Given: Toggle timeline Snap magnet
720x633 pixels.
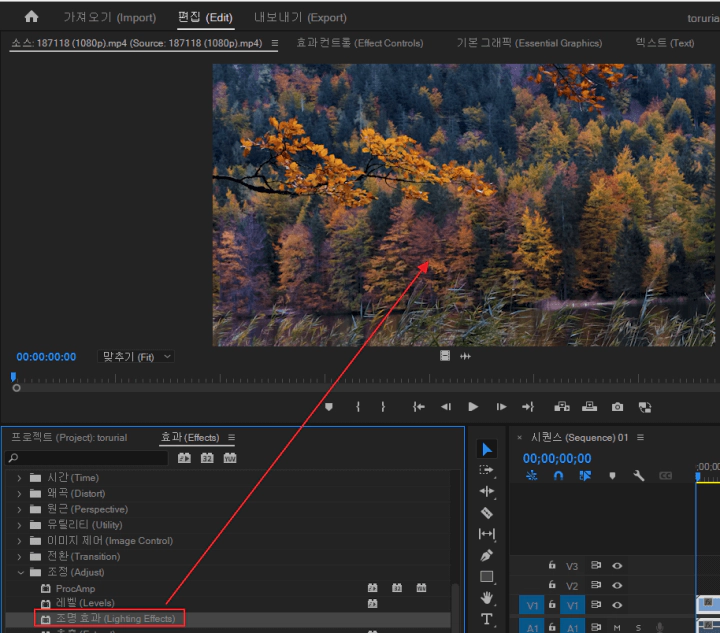Looking at the screenshot, I should click(x=558, y=476).
